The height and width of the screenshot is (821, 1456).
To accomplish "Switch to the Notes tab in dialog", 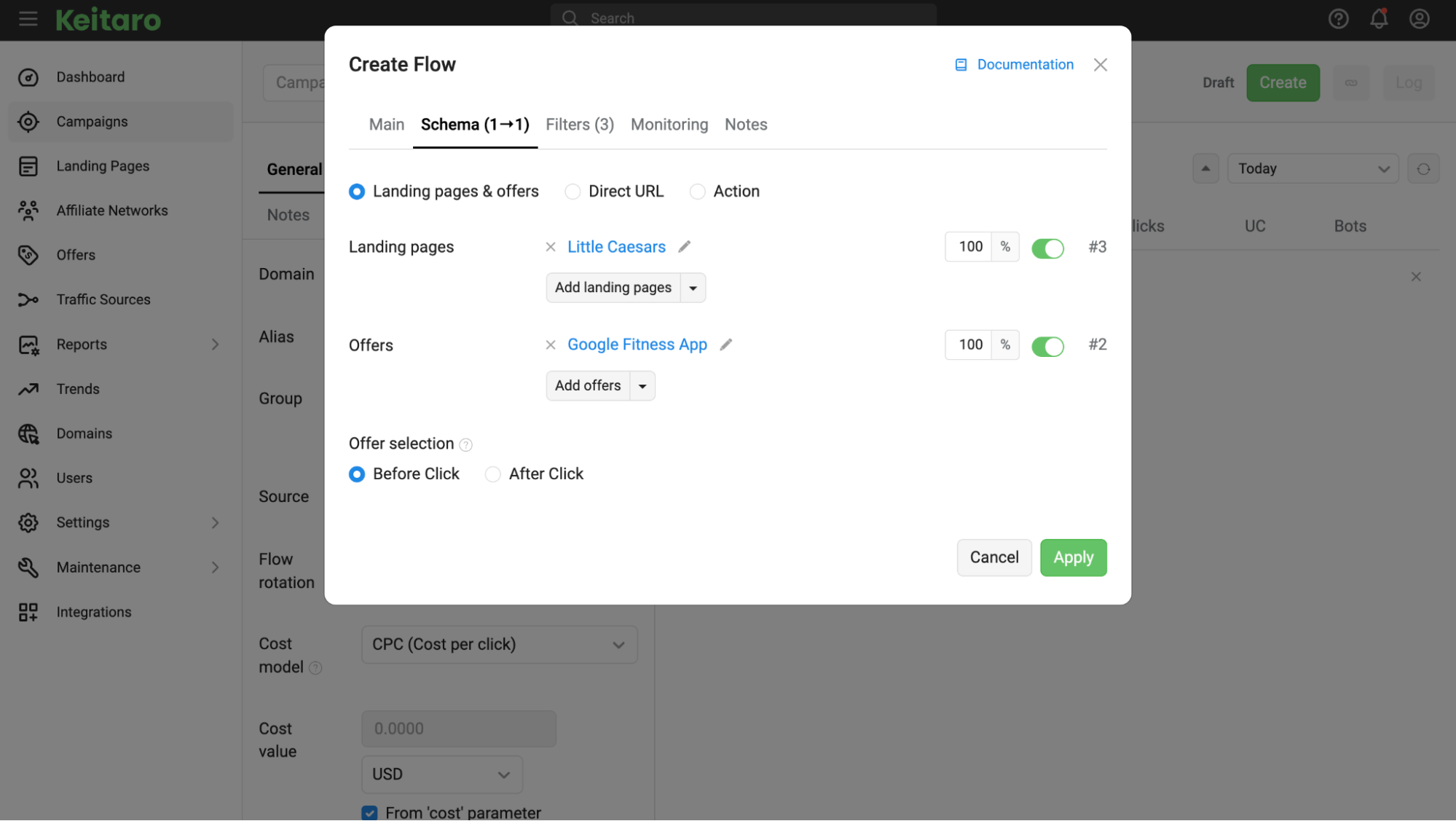I will click(x=746, y=125).
